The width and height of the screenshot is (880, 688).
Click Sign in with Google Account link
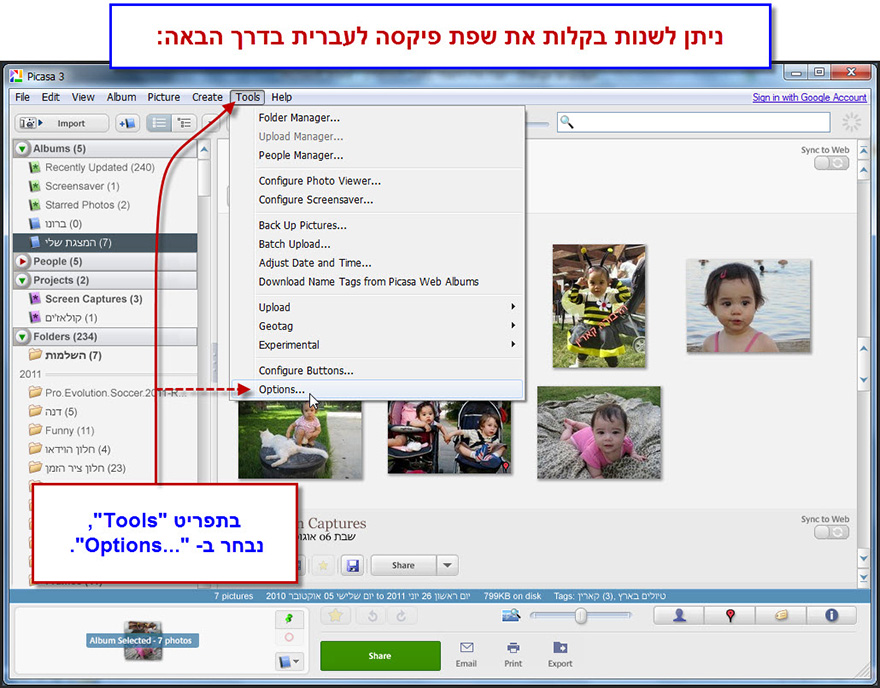[x=809, y=97]
